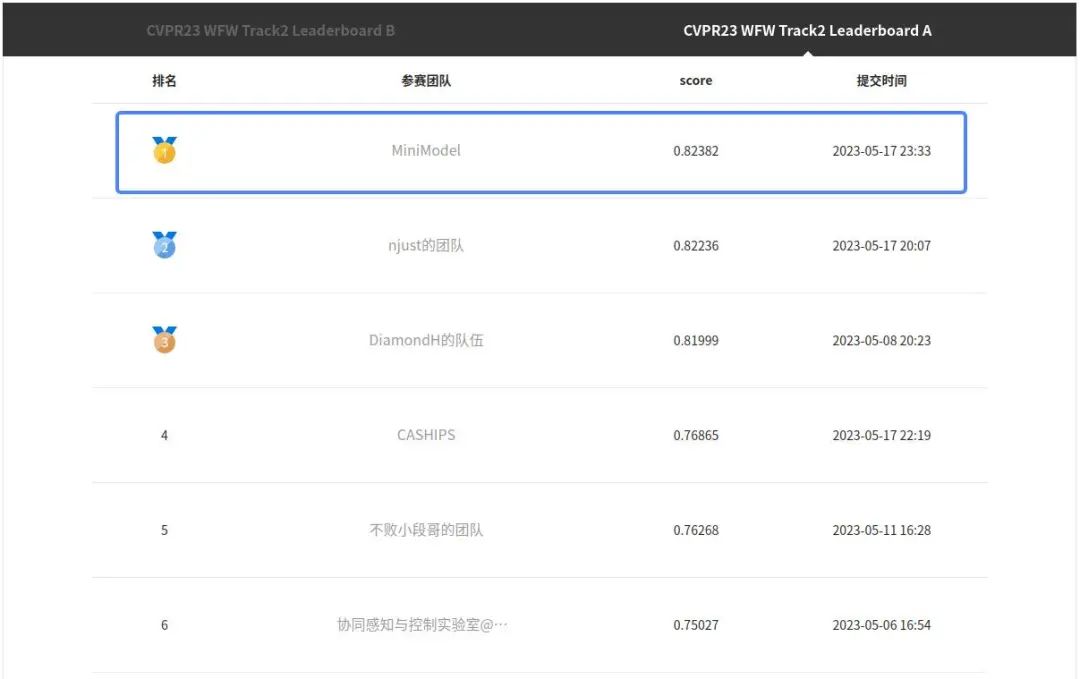
Task: Click the CASHIPS team name
Action: tap(426, 435)
